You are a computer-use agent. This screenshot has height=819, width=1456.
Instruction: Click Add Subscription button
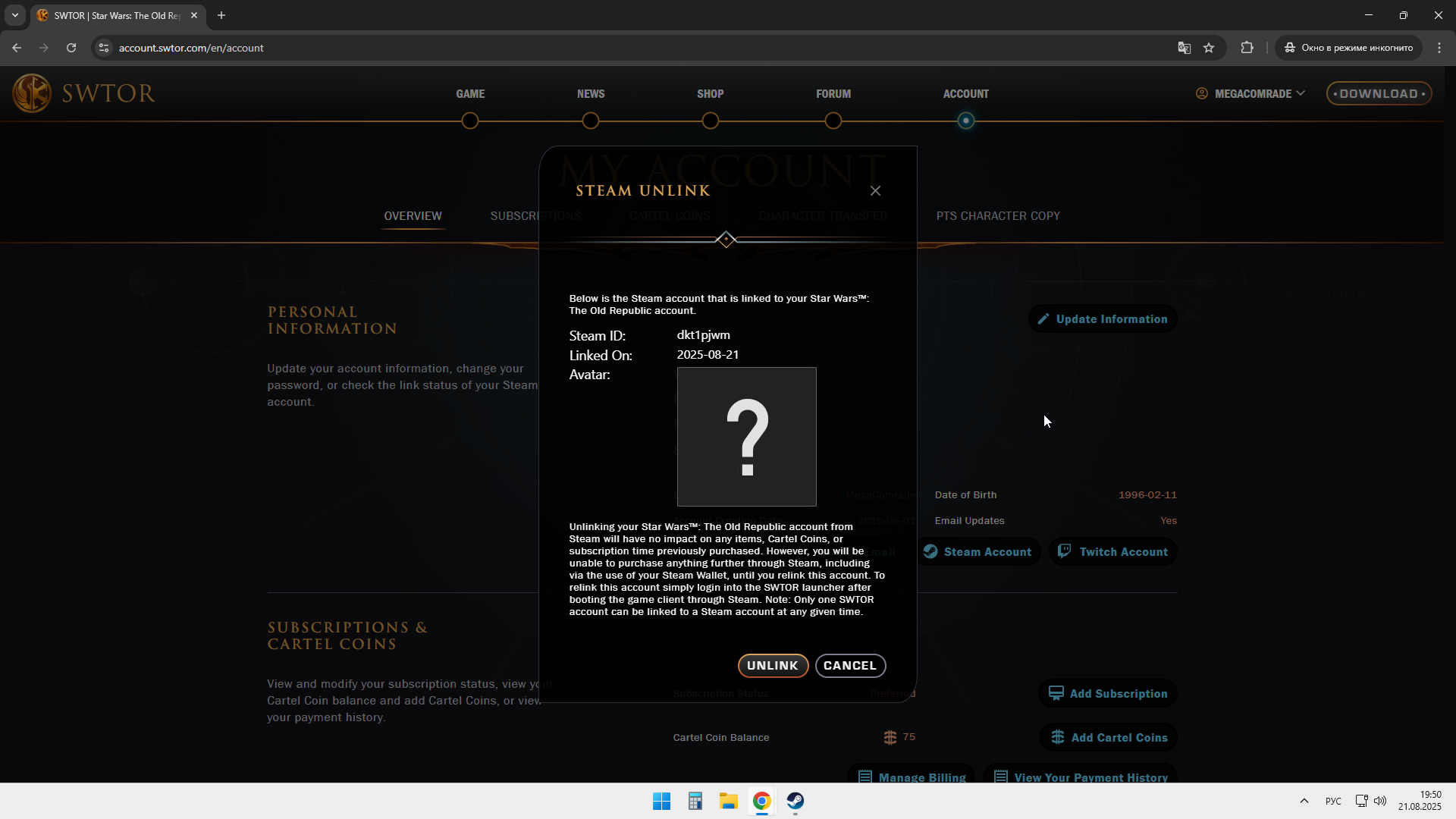coord(1108,694)
